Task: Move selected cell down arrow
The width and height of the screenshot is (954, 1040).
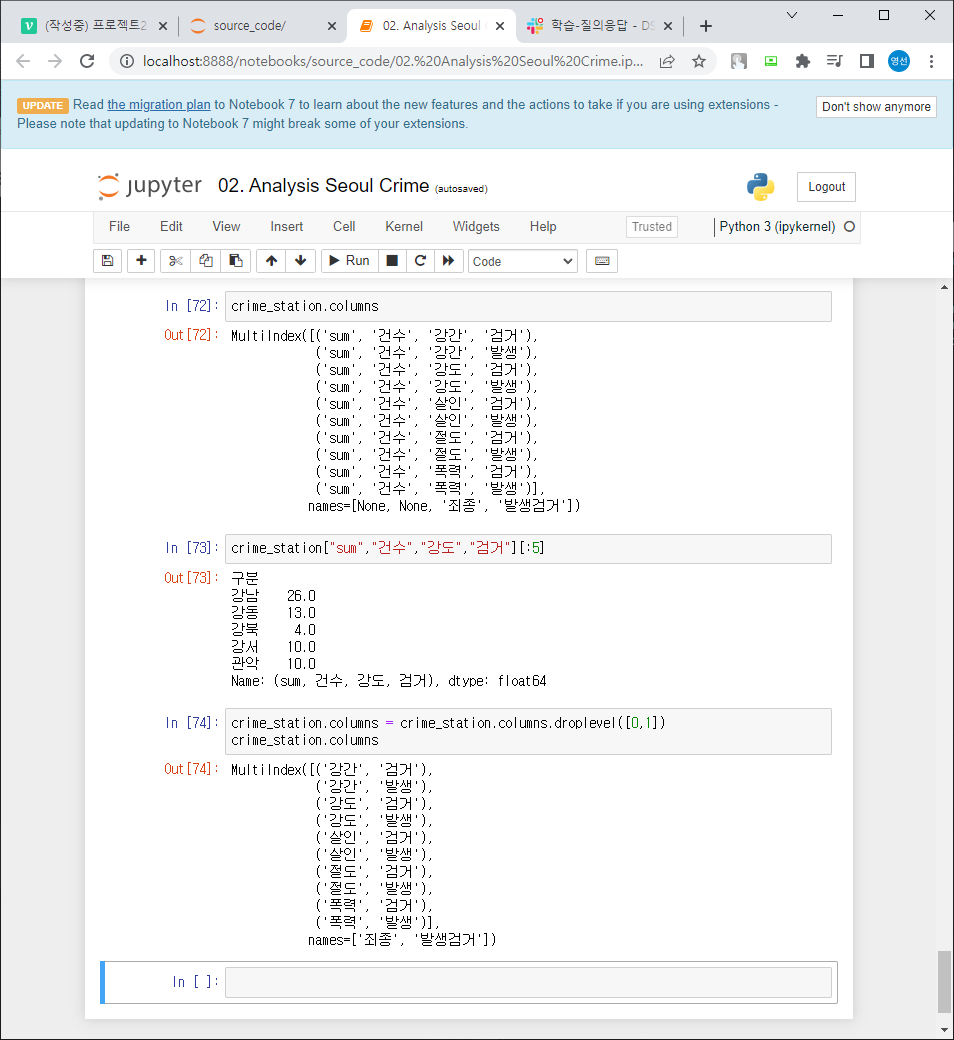Action: pos(301,261)
